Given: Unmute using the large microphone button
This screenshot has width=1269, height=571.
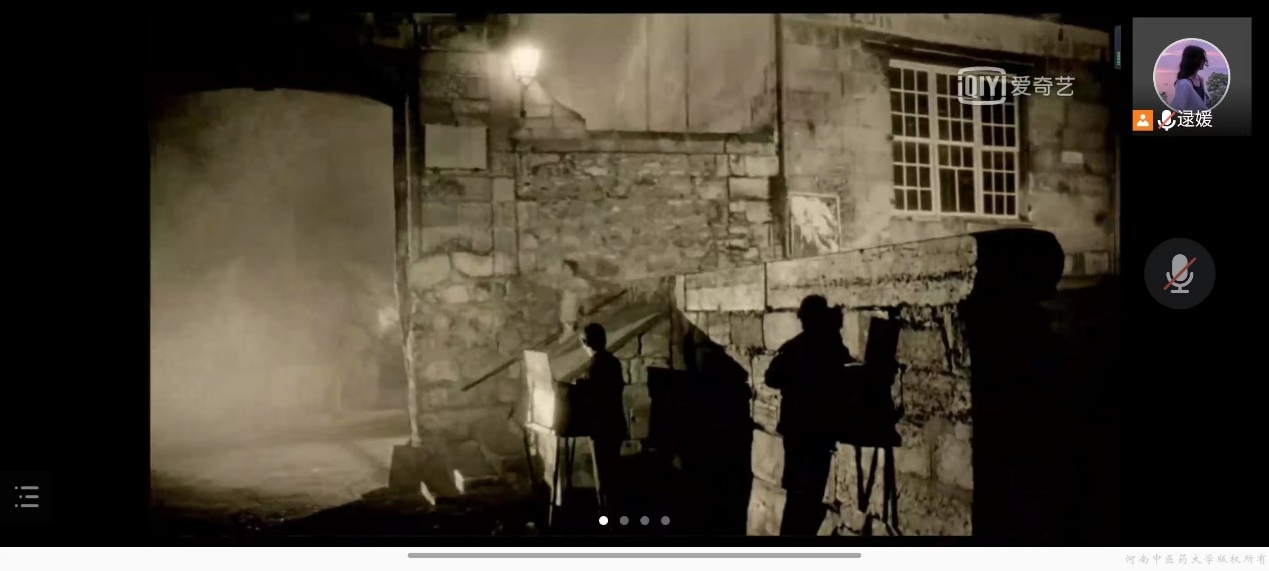Looking at the screenshot, I should click(x=1179, y=273).
